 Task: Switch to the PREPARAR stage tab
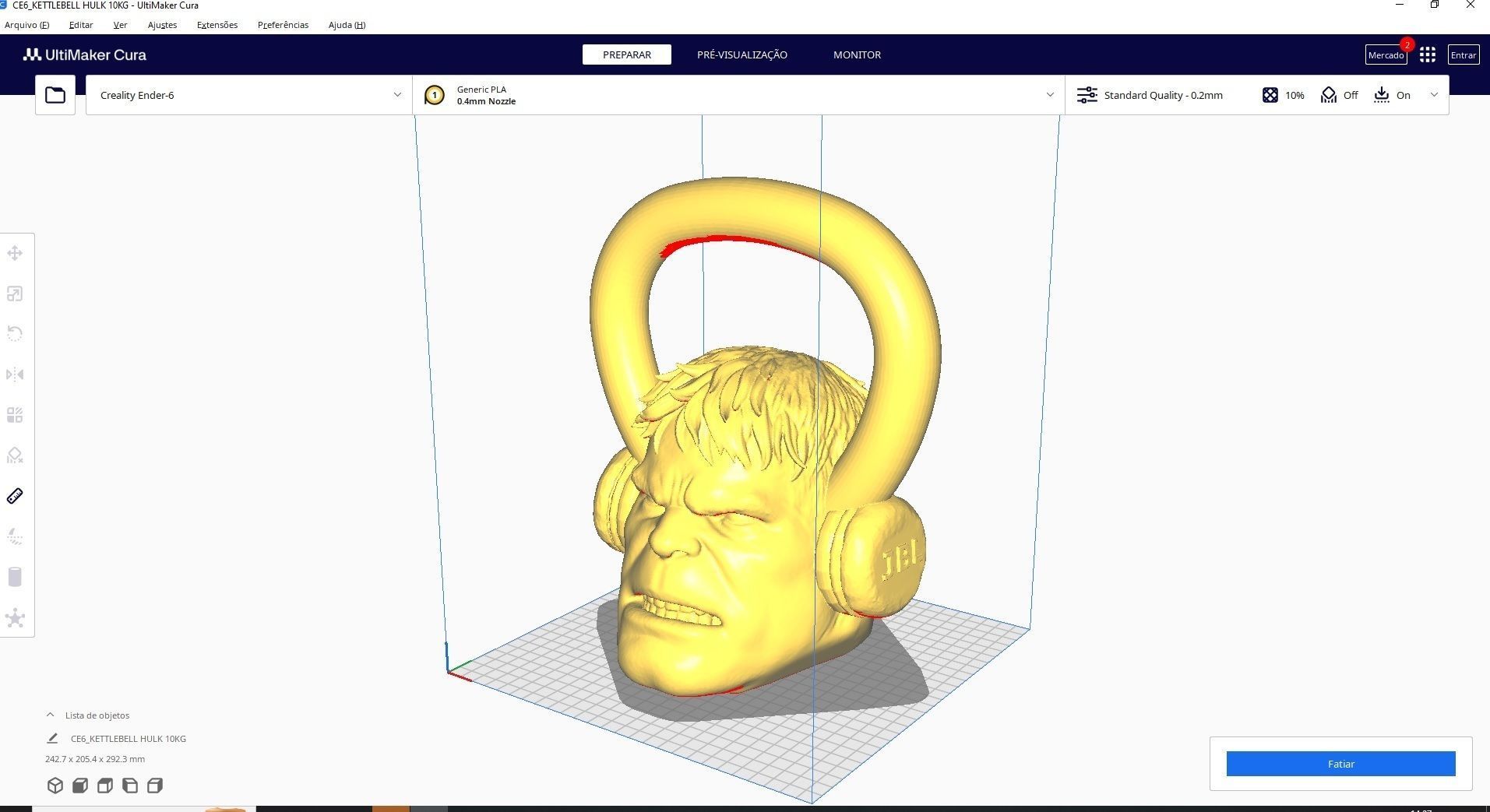(627, 54)
